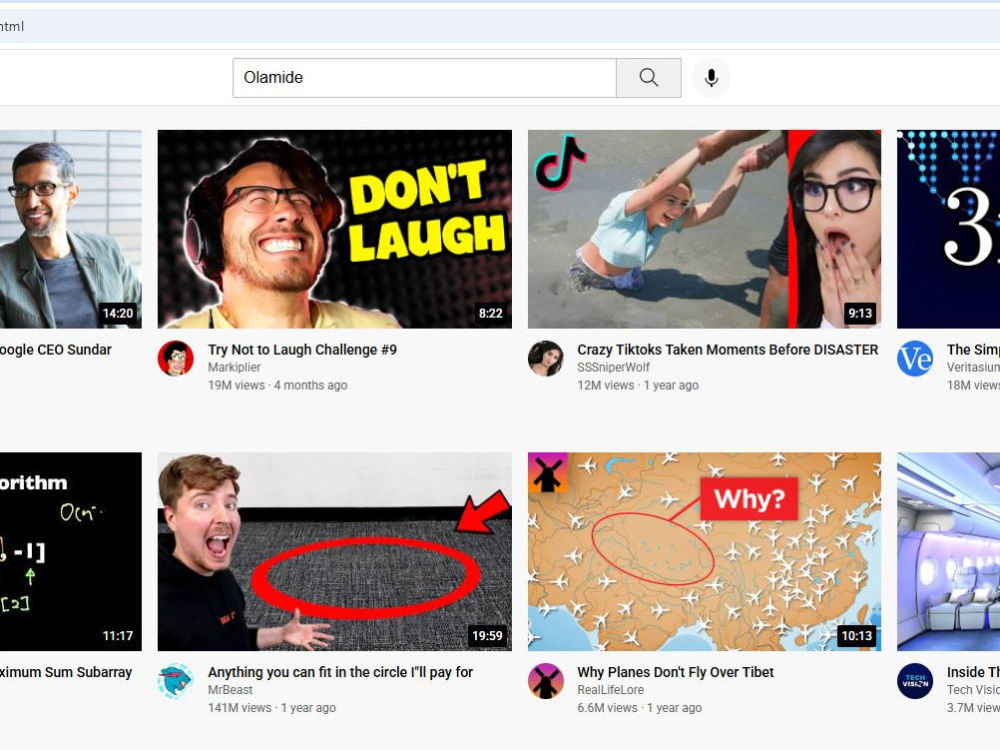Click the 10:13 duration badge

(x=857, y=636)
